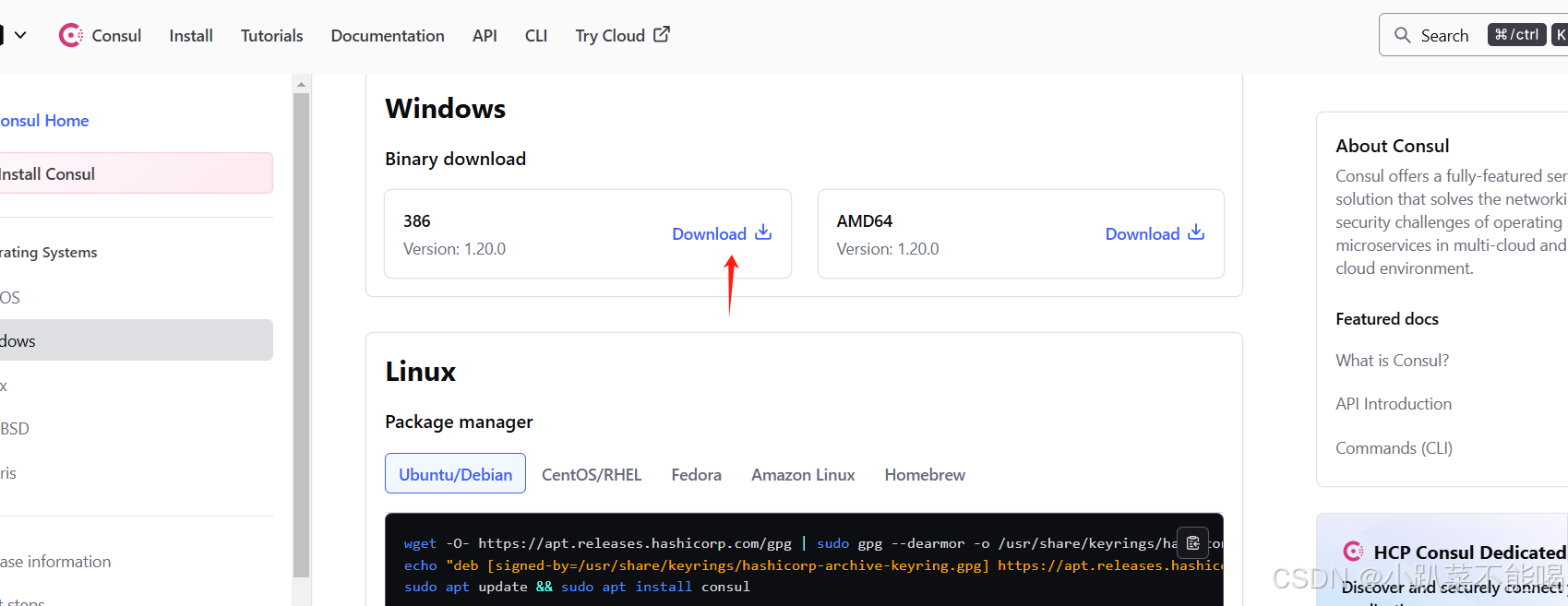Screen dimensions: 1568x606
Task: Open the CLI nav item
Action: point(536,35)
